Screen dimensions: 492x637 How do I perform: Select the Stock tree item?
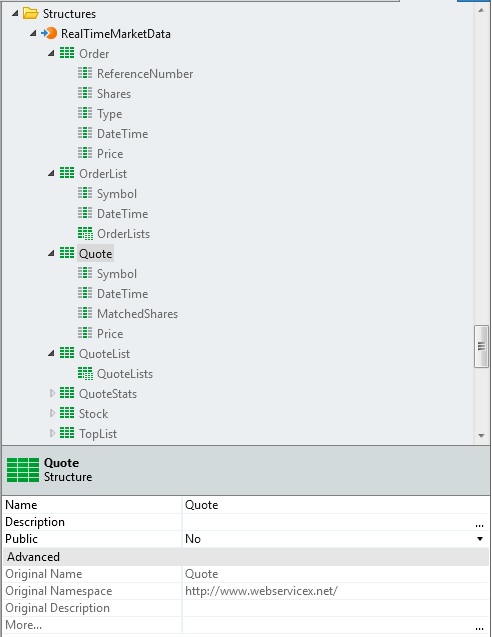[93, 414]
